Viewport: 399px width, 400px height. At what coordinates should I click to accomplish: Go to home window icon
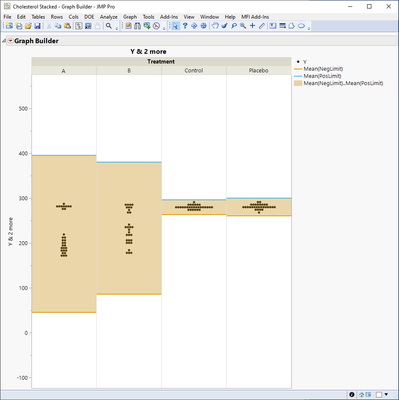pyautogui.click(x=361, y=395)
